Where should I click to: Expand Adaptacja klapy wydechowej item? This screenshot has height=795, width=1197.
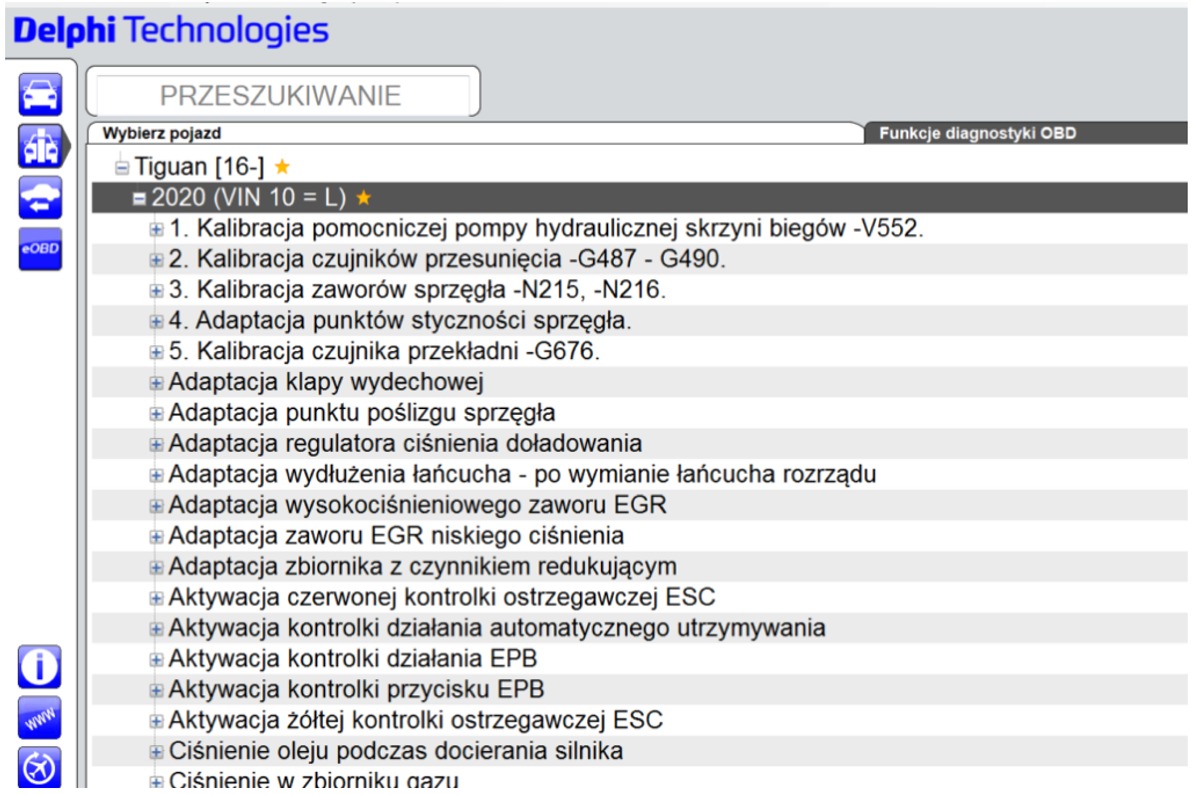click(x=156, y=382)
